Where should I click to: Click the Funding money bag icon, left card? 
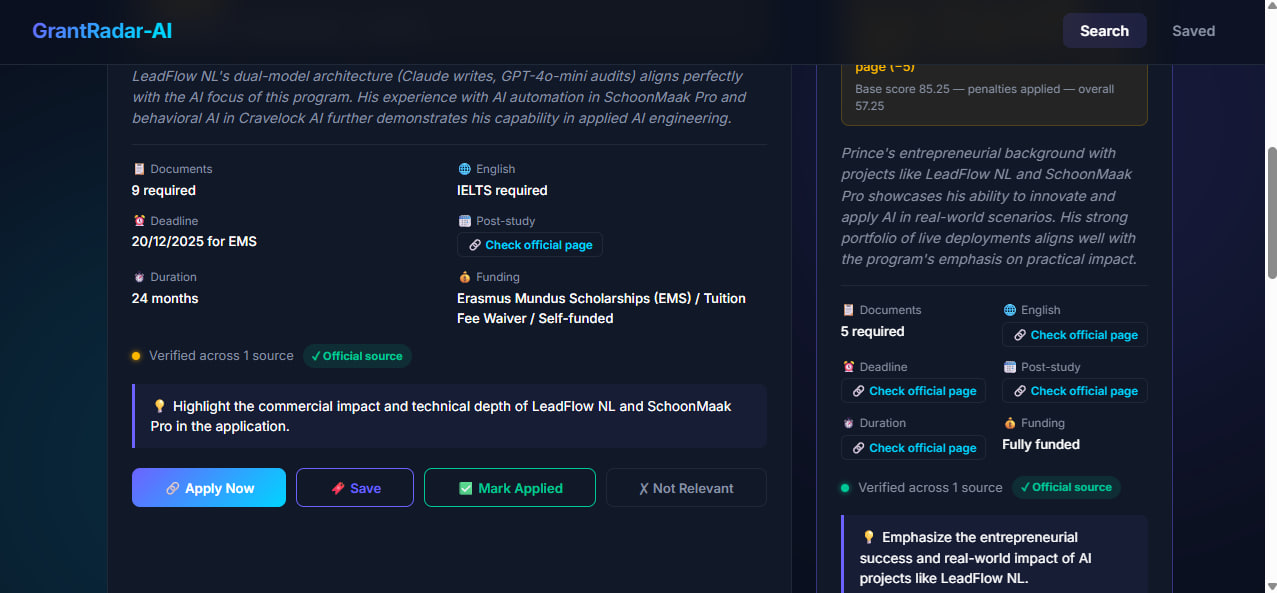click(464, 277)
